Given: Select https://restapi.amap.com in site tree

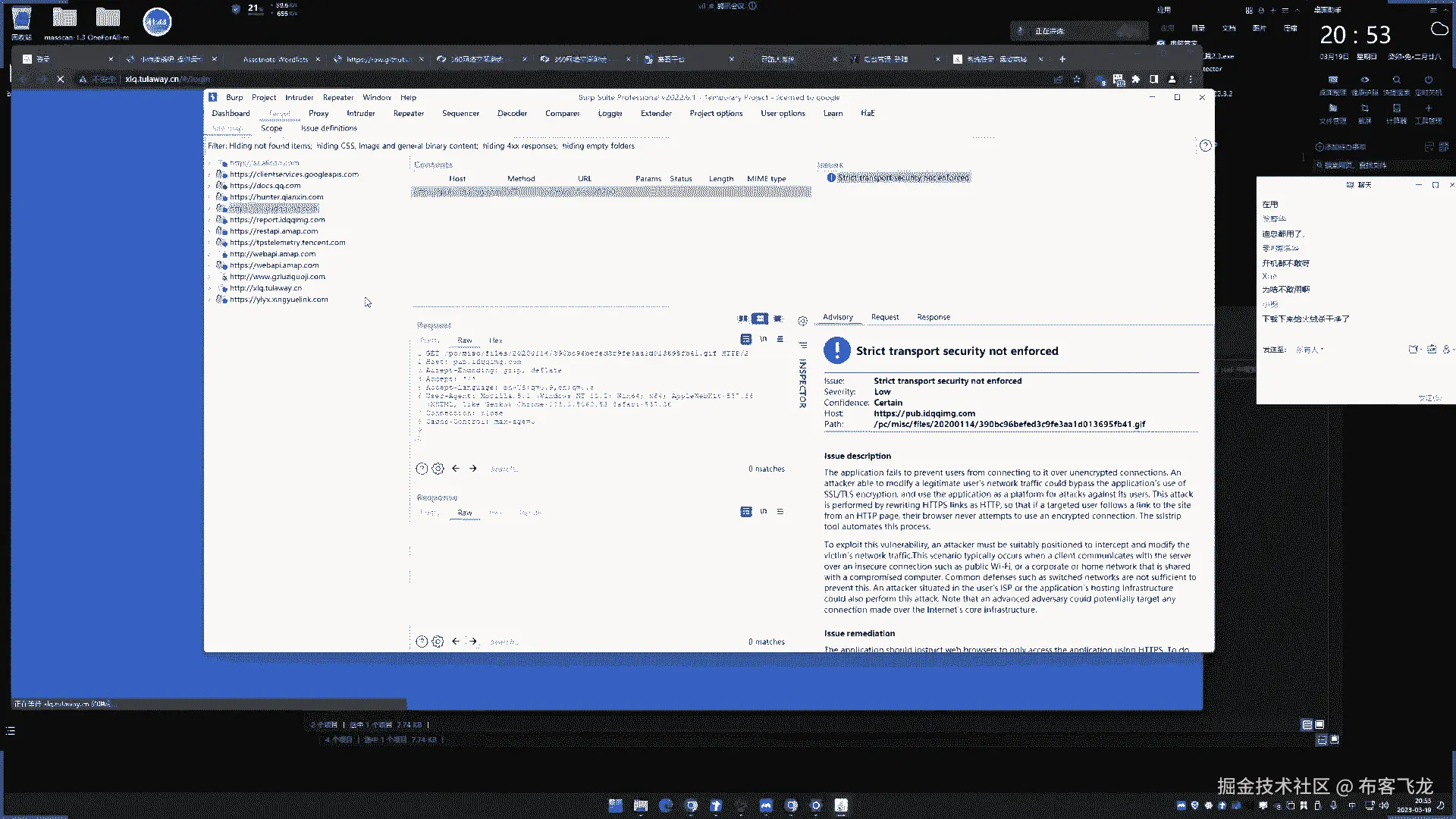Looking at the screenshot, I should pyautogui.click(x=274, y=231).
